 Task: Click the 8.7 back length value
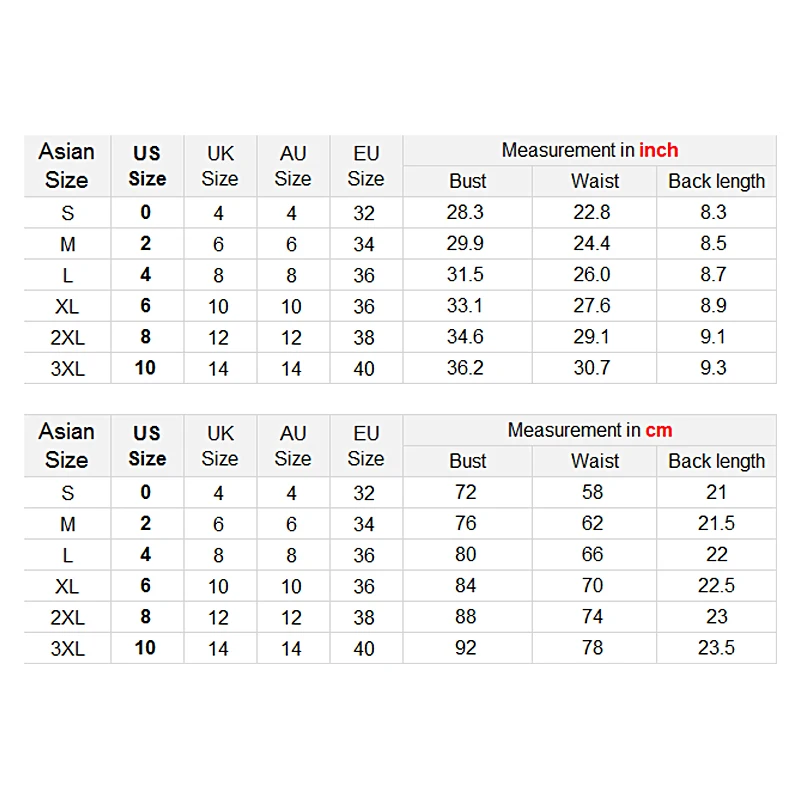(714, 274)
